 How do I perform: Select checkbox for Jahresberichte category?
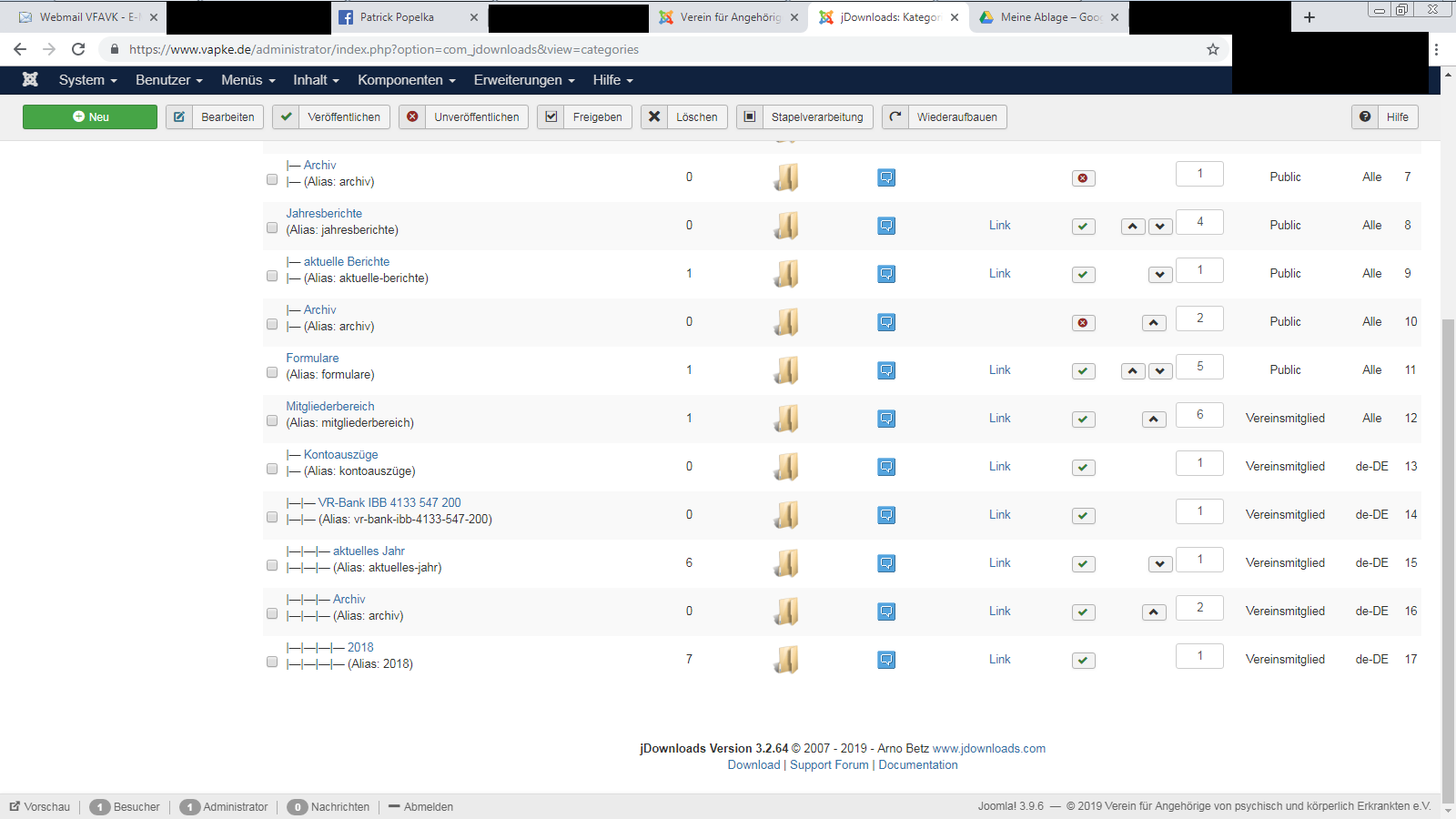pyautogui.click(x=272, y=227)
